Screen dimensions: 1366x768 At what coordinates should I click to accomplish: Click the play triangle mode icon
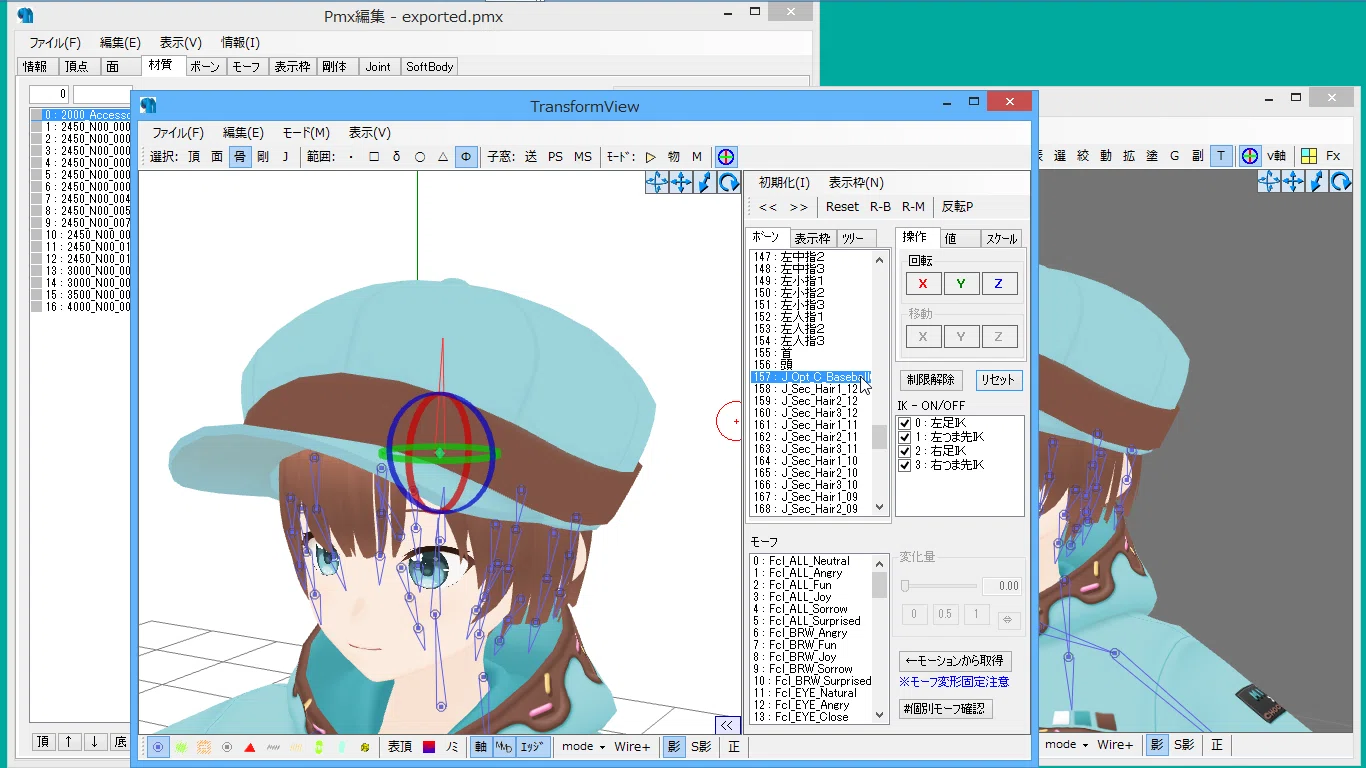click(650, 157)
